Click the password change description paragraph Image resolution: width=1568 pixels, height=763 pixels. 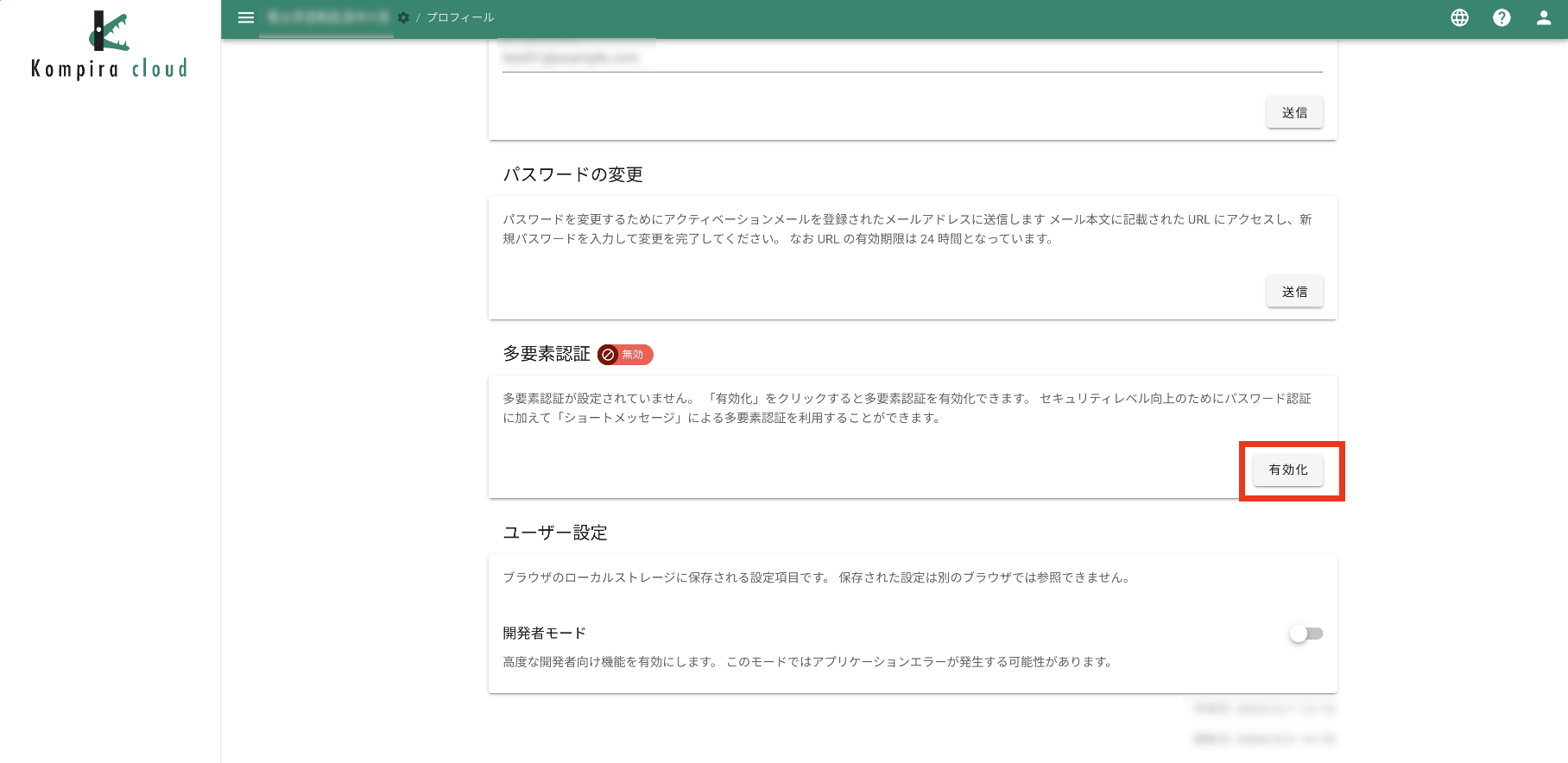pyautogui.click(x=907, y=229)
